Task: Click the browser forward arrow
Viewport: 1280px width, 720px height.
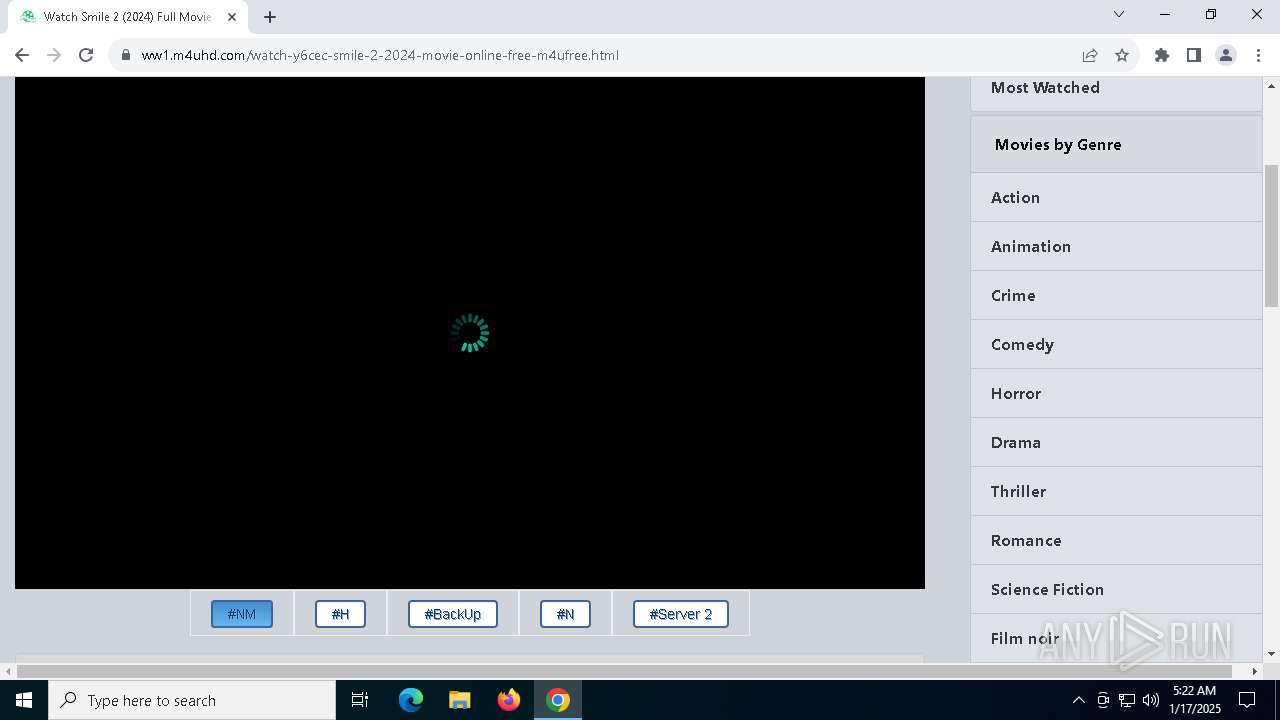Action: pyautogui.click(x=54, y=55)
